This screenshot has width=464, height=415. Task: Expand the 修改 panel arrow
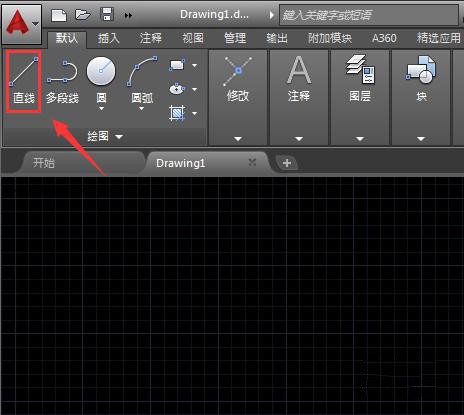[238, 139]
